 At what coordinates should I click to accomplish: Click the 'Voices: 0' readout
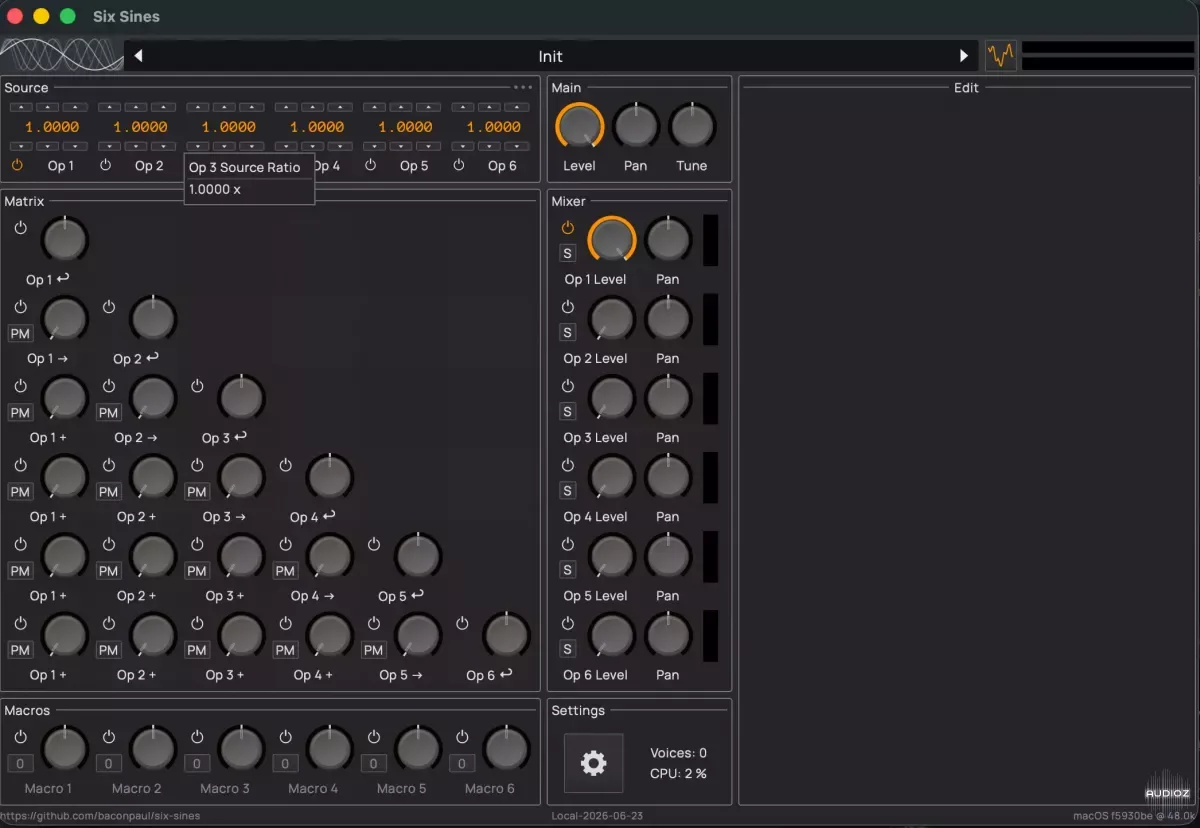[678, 753]
